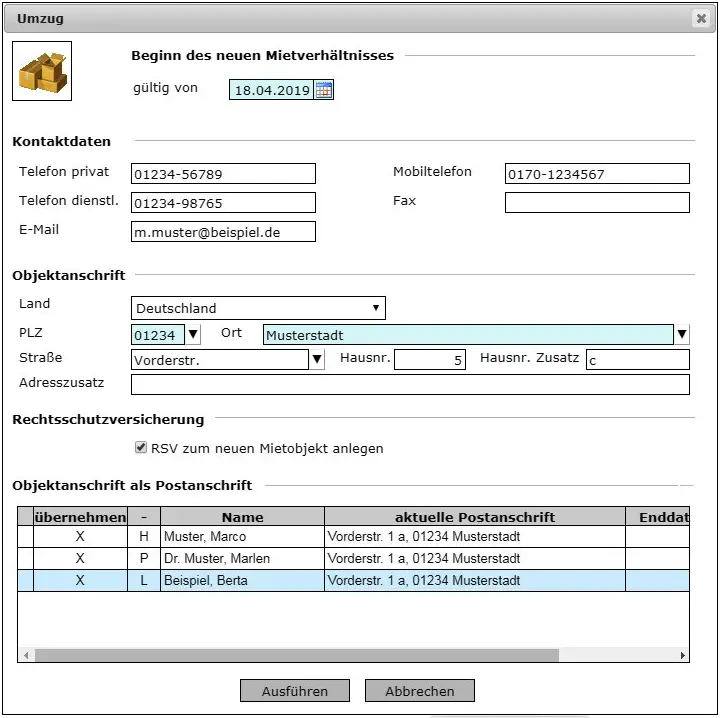
Task: Click the moving boxes icon
Action: click(42, 71)
